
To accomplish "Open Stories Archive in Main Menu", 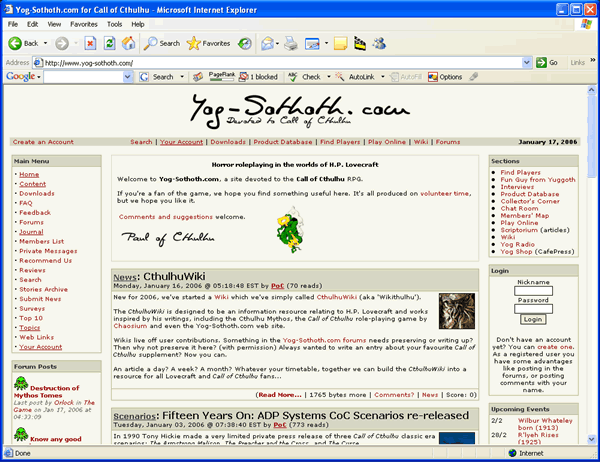I will (x=43, y=289).
